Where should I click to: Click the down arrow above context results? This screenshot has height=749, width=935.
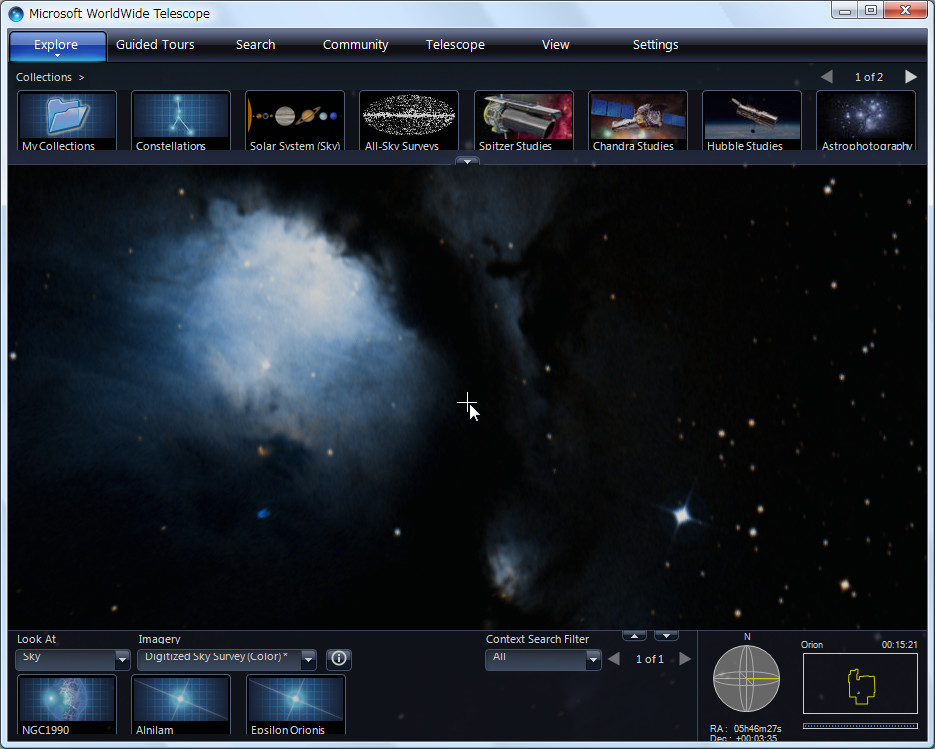pyautogui.click(x=666, y=636)
